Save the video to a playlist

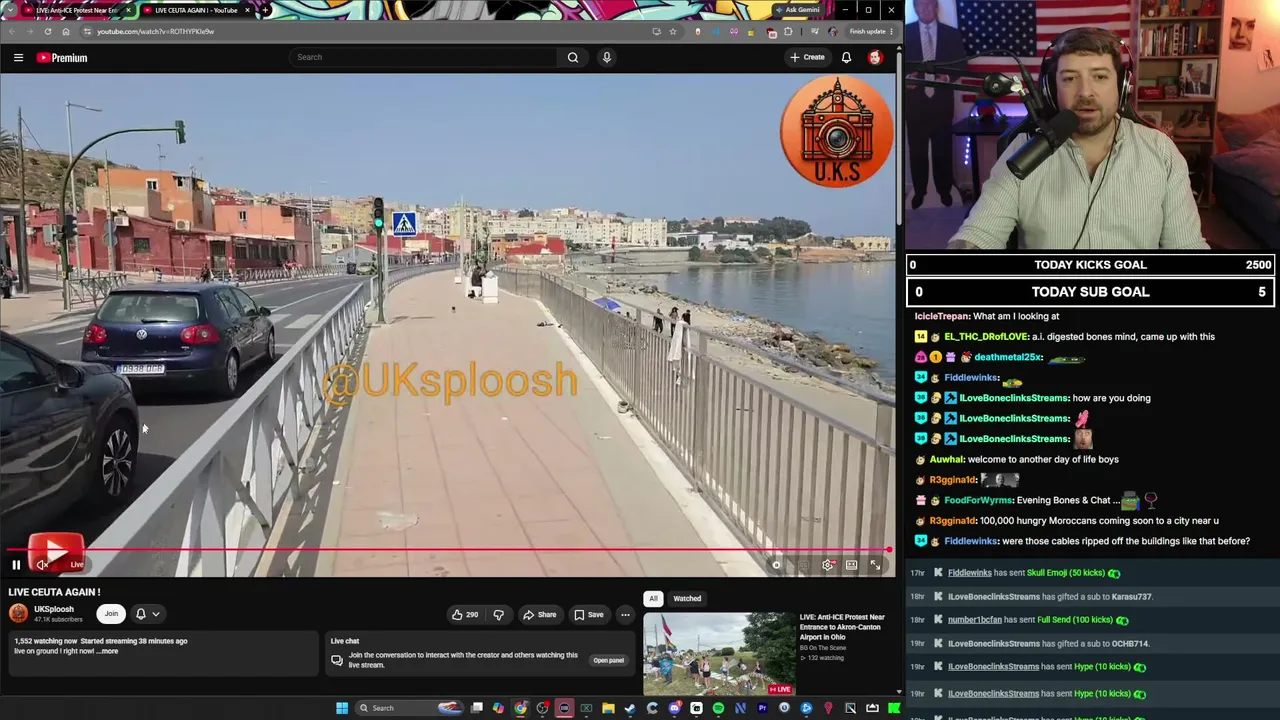[589, 615]
